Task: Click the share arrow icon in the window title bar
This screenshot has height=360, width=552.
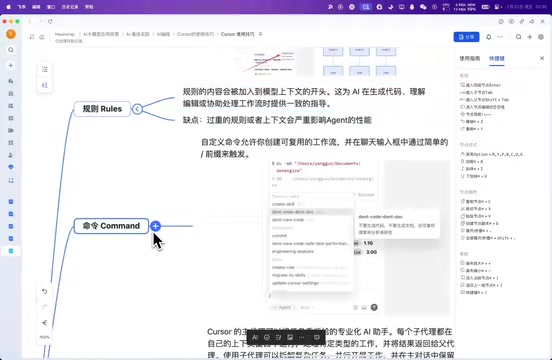Action: (532, 21)
